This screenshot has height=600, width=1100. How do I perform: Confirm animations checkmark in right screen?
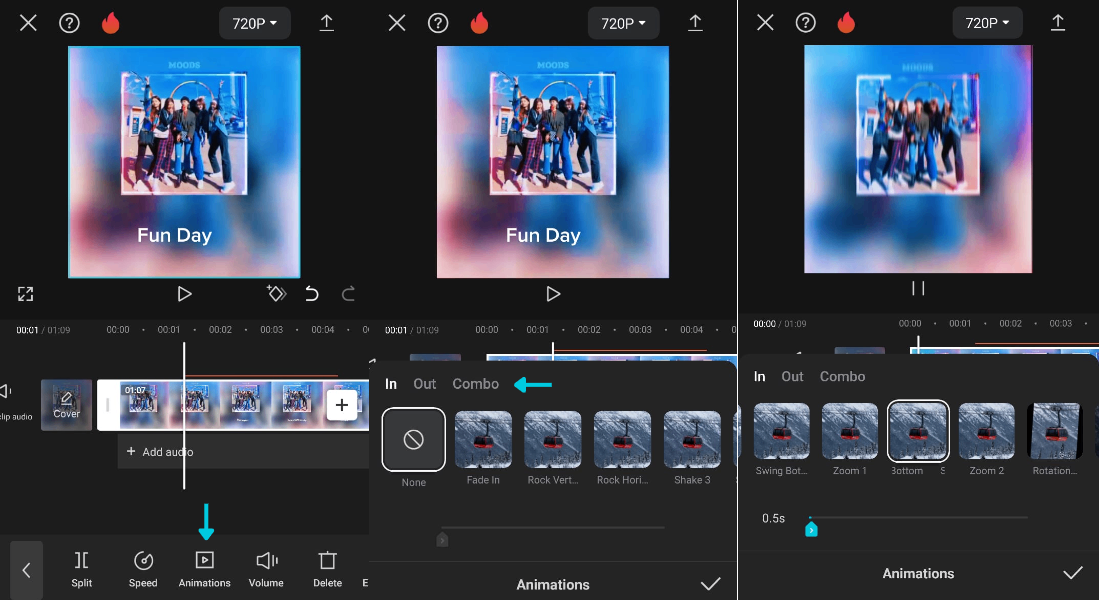[1073, 573]
